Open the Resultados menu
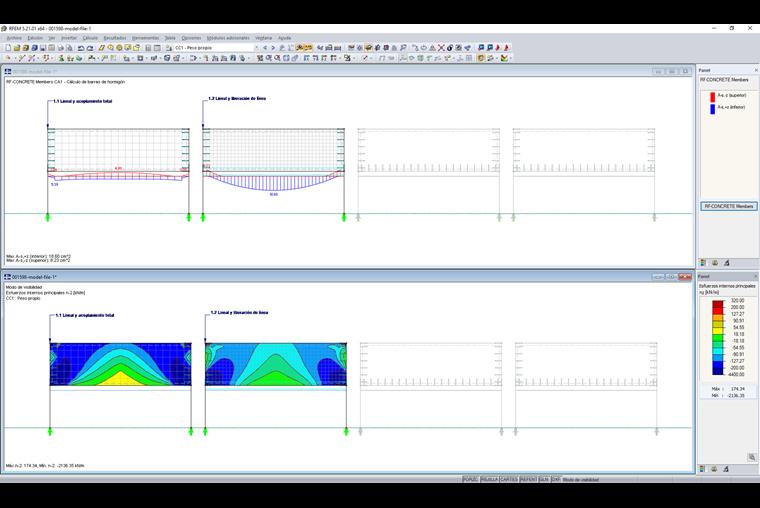 pos(115,38)
